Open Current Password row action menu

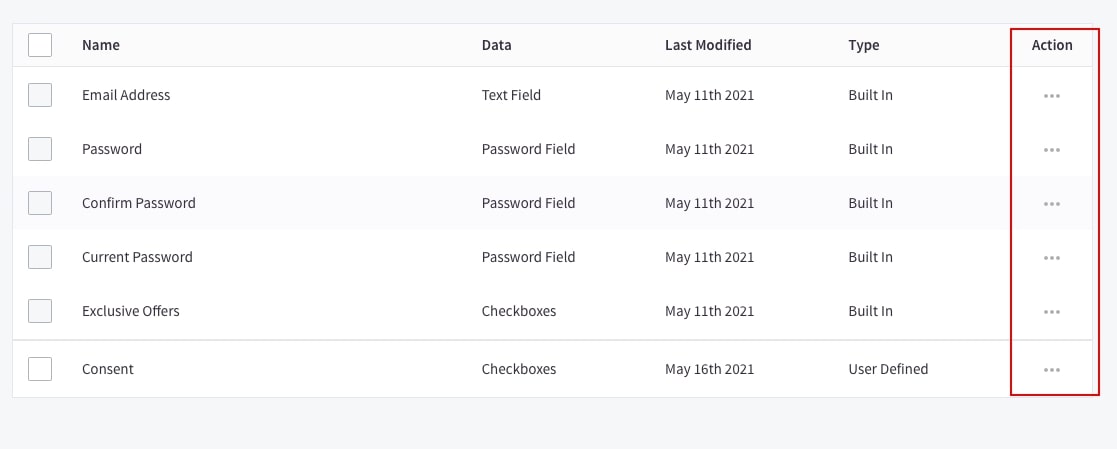1051,258
